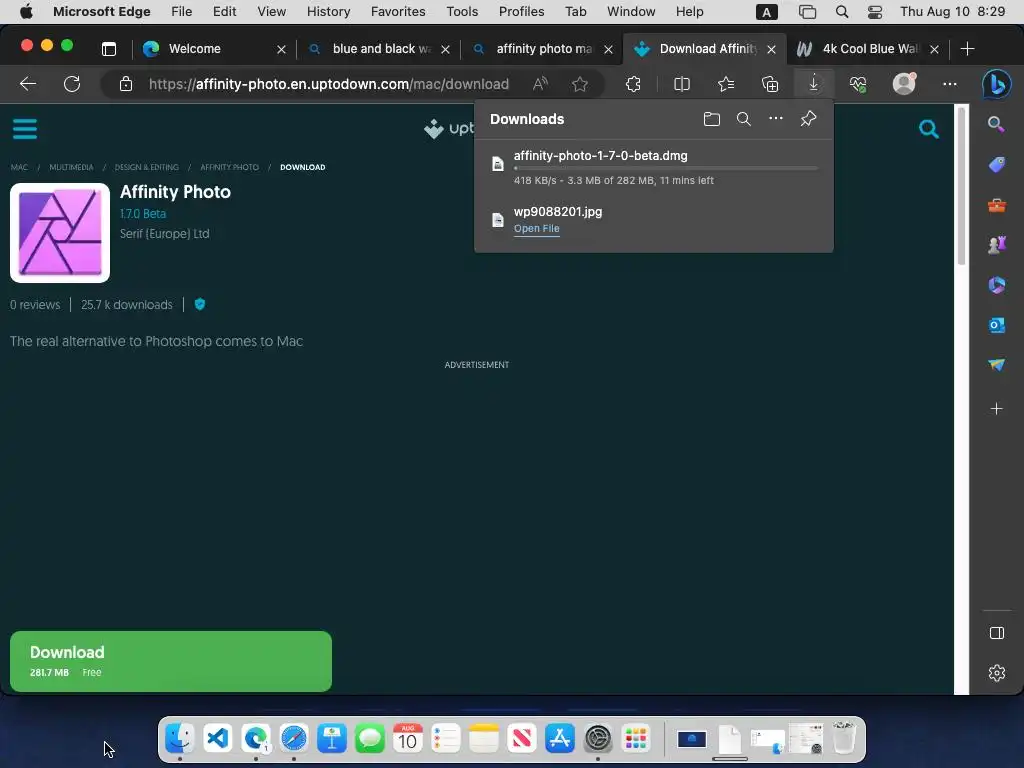
Task: Open sidebar Outlook icon
Action: pyautogui.click(x=997, y=325)
